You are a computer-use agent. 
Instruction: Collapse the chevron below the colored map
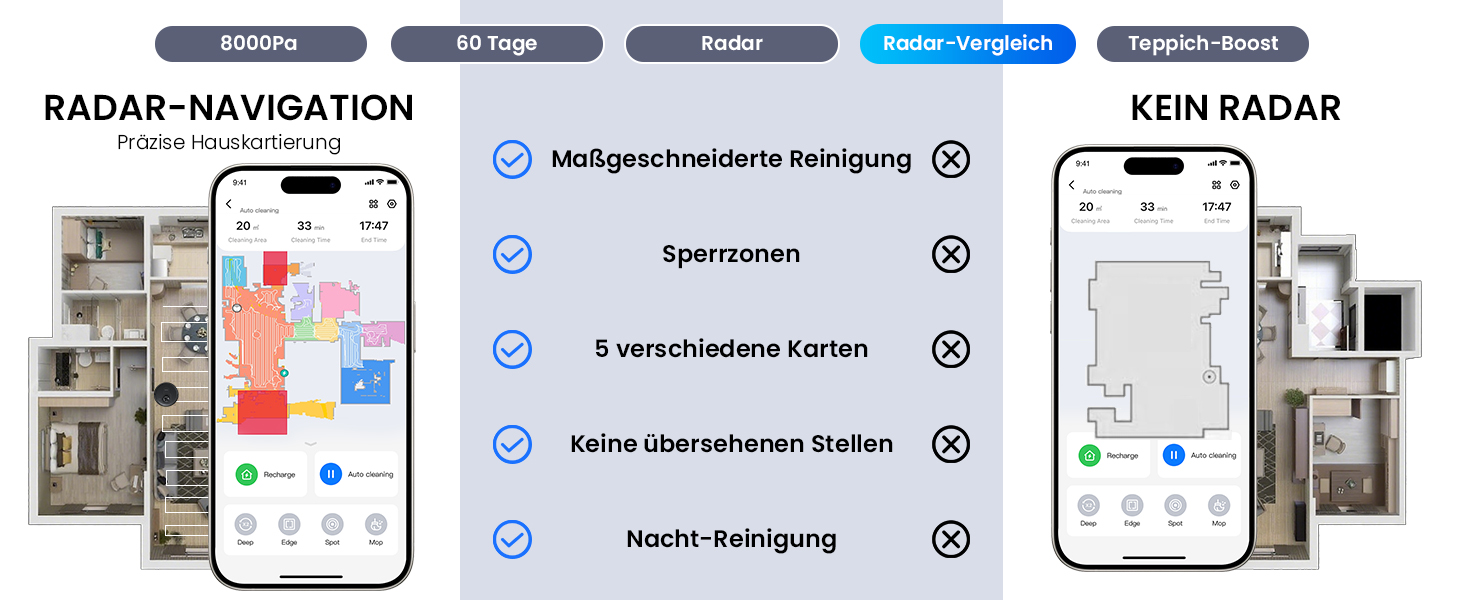(310, 444)
